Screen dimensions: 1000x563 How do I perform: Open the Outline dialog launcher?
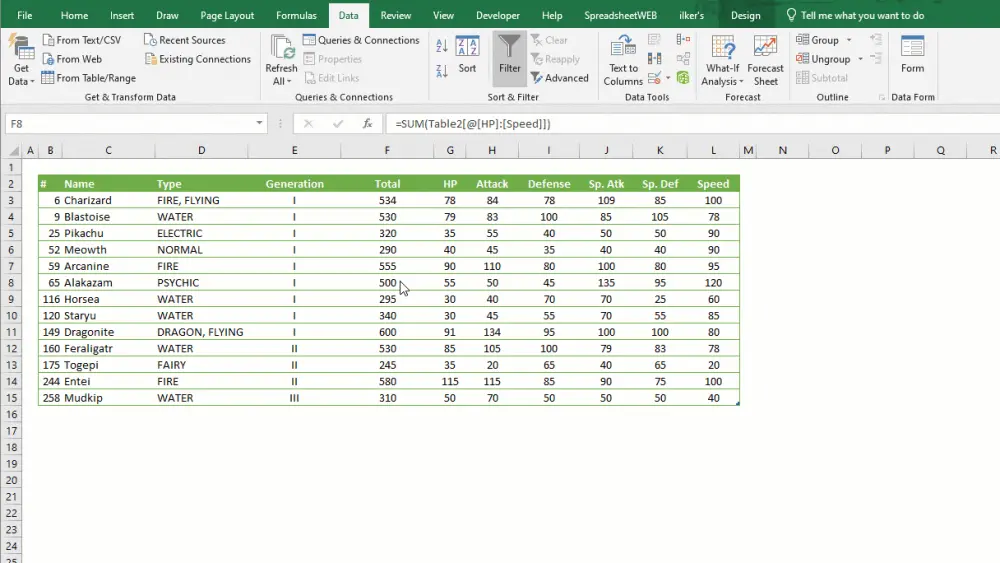pyautogui.click(x=881, y=98)
